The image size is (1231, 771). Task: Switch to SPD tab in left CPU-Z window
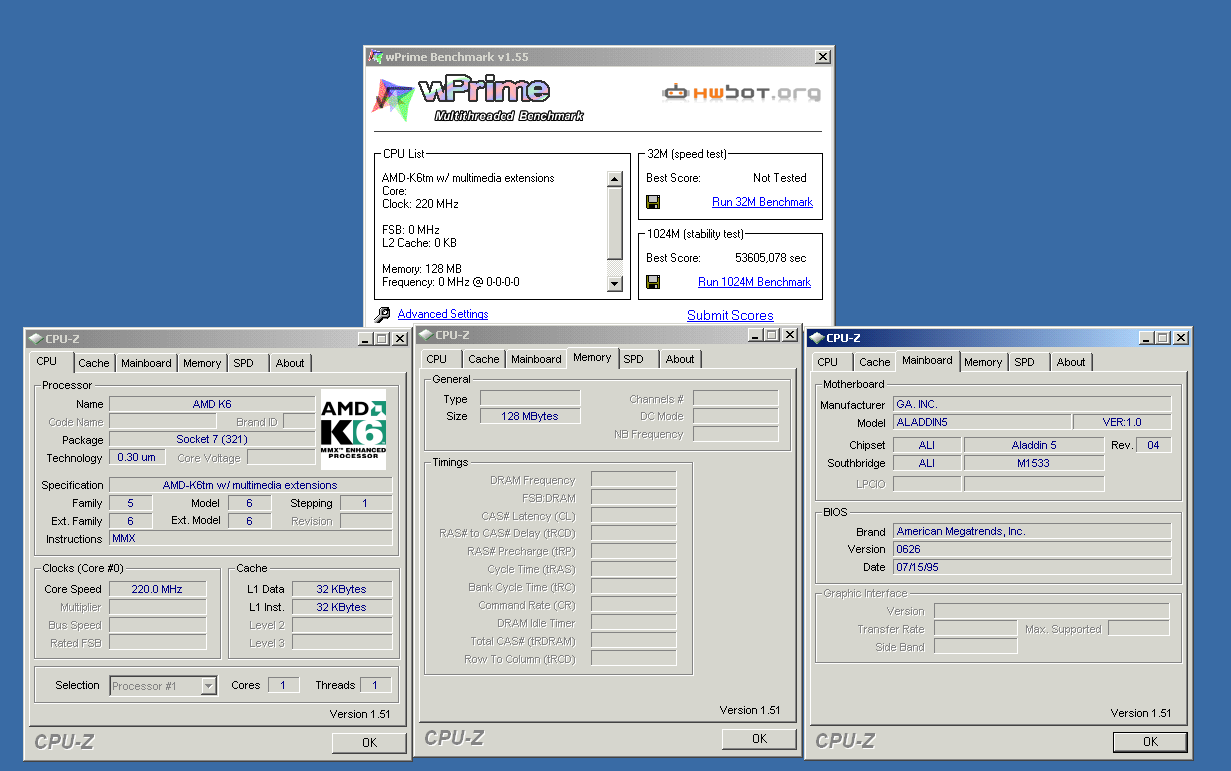tap(243, 363)
